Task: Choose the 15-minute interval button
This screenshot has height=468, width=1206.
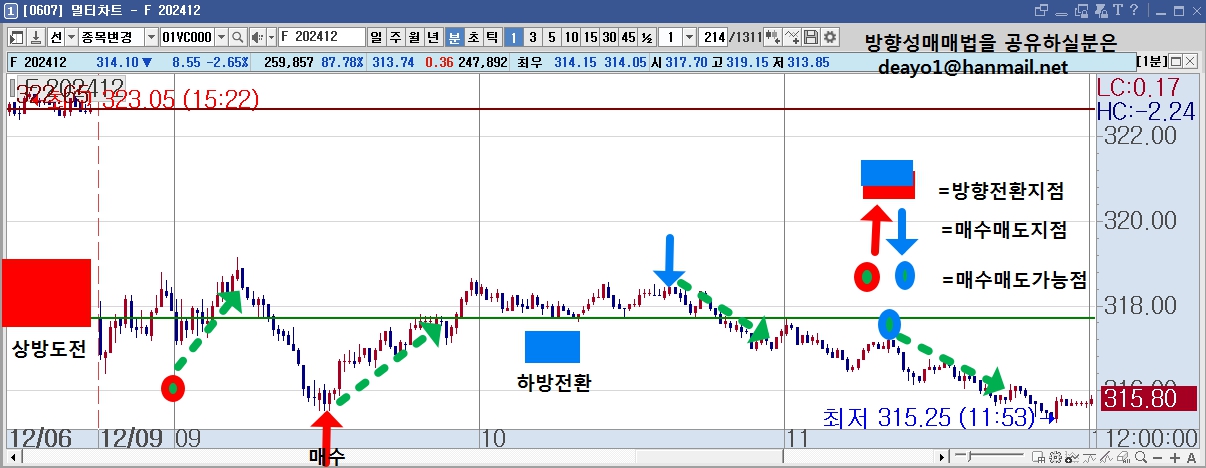Action: 590,37
